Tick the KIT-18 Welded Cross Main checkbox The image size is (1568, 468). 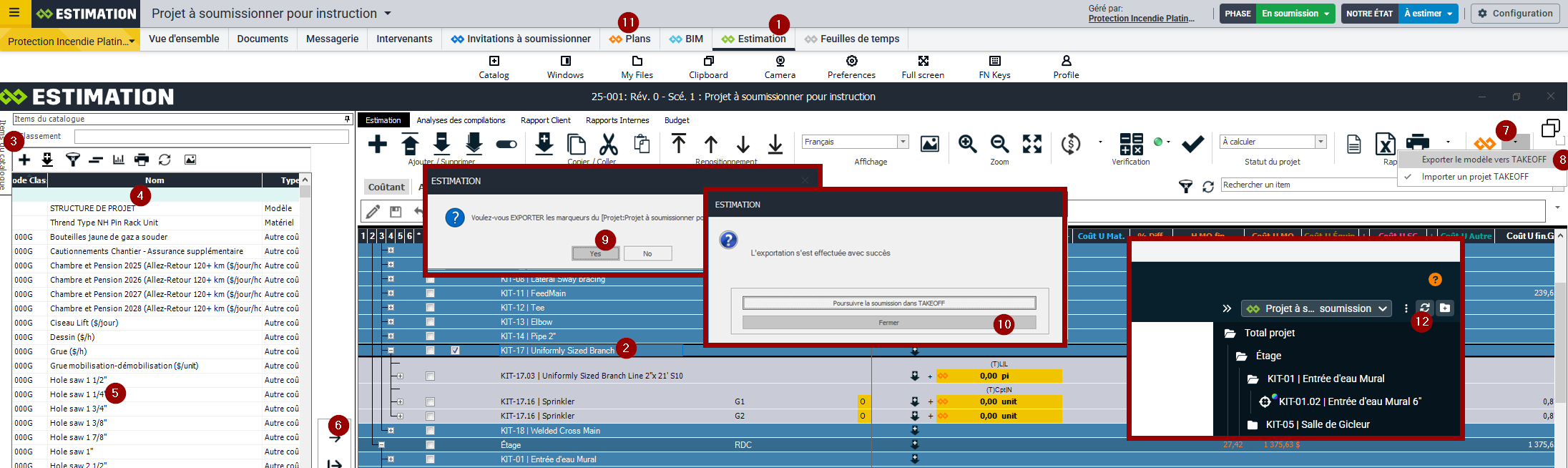(x=430, y=431)
